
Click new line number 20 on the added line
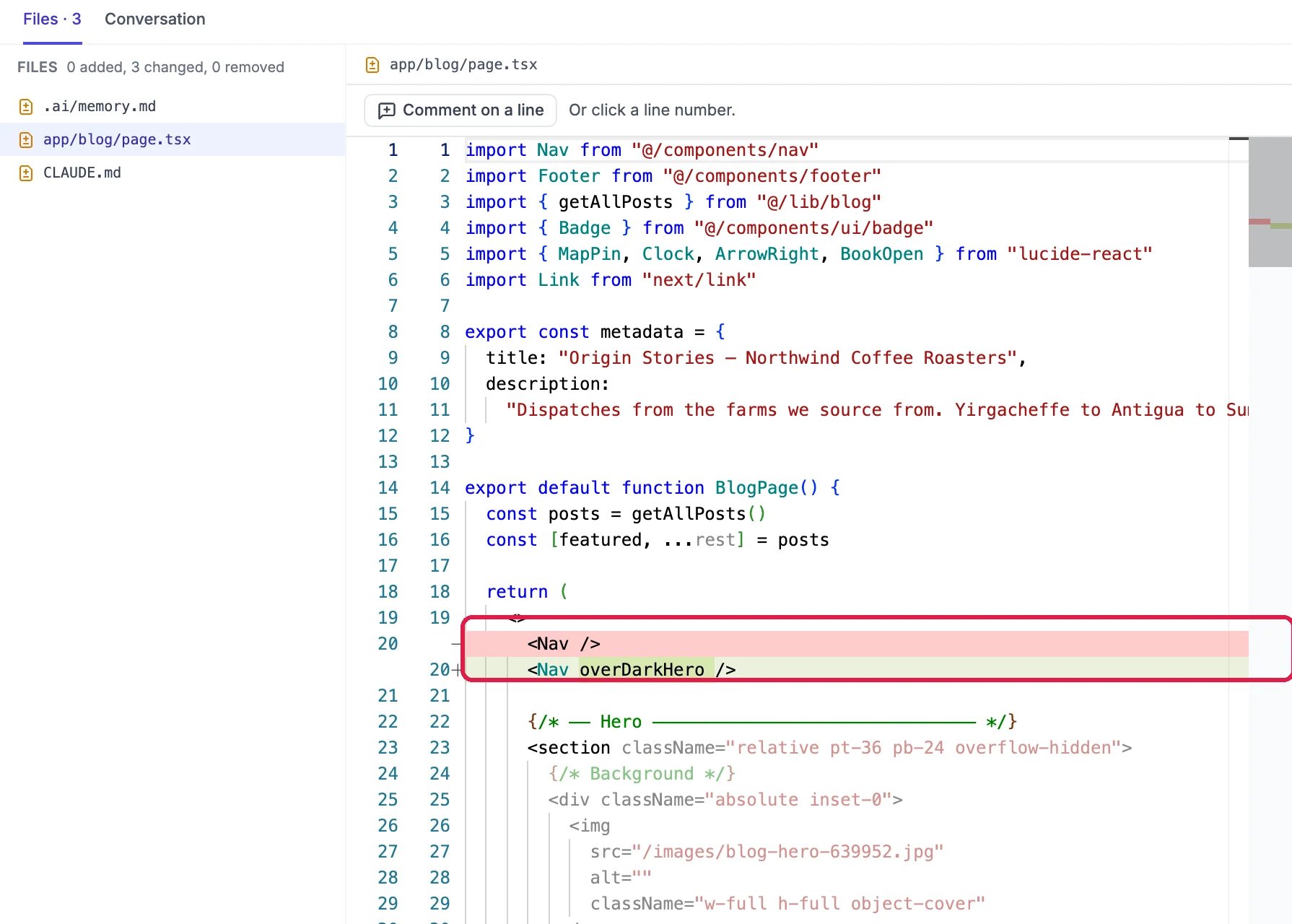pyautogui.click(x=440, y=669)
